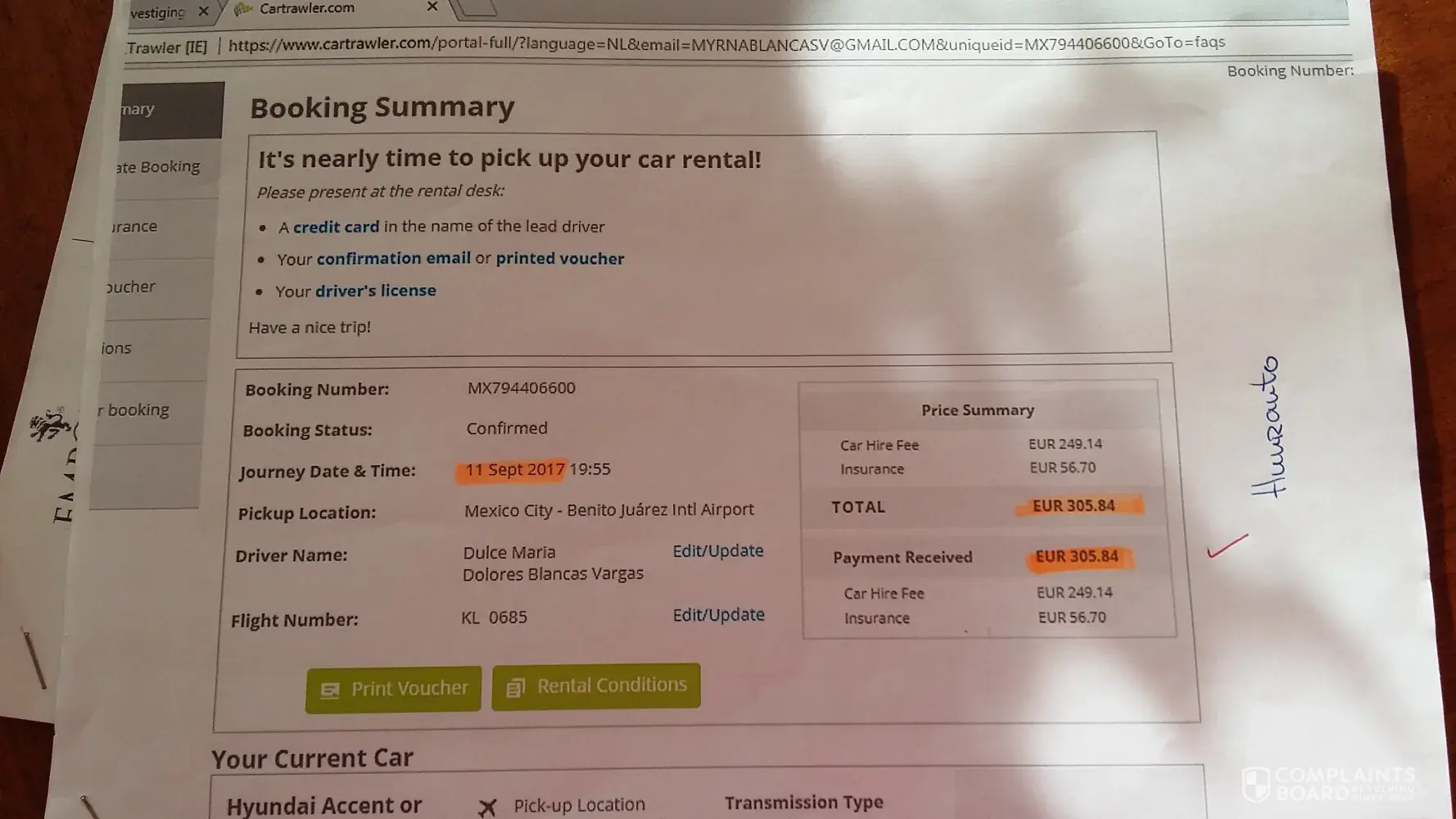This screenshot has height=819, width=1456.
Task: Click Edit/Update beside Flight Number
Action: pos(718,615)
